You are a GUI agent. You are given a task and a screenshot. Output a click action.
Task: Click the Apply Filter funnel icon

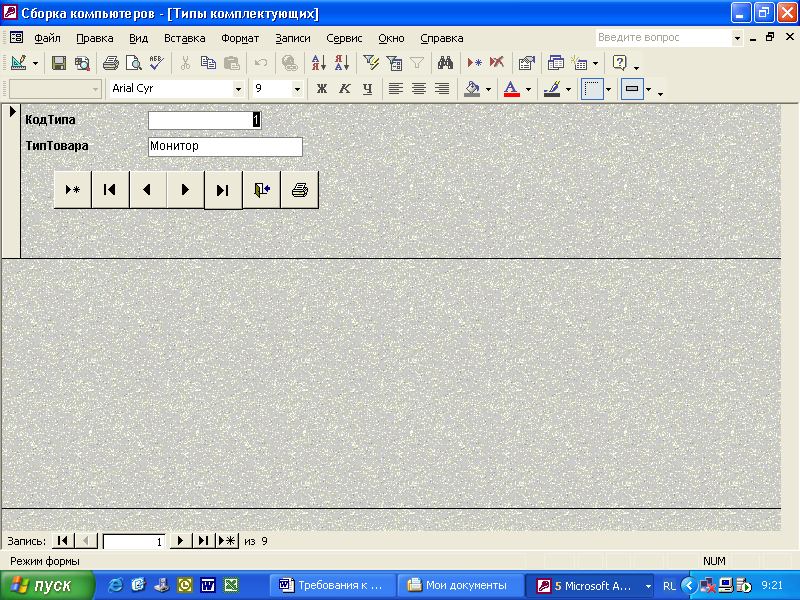[417, 63]
